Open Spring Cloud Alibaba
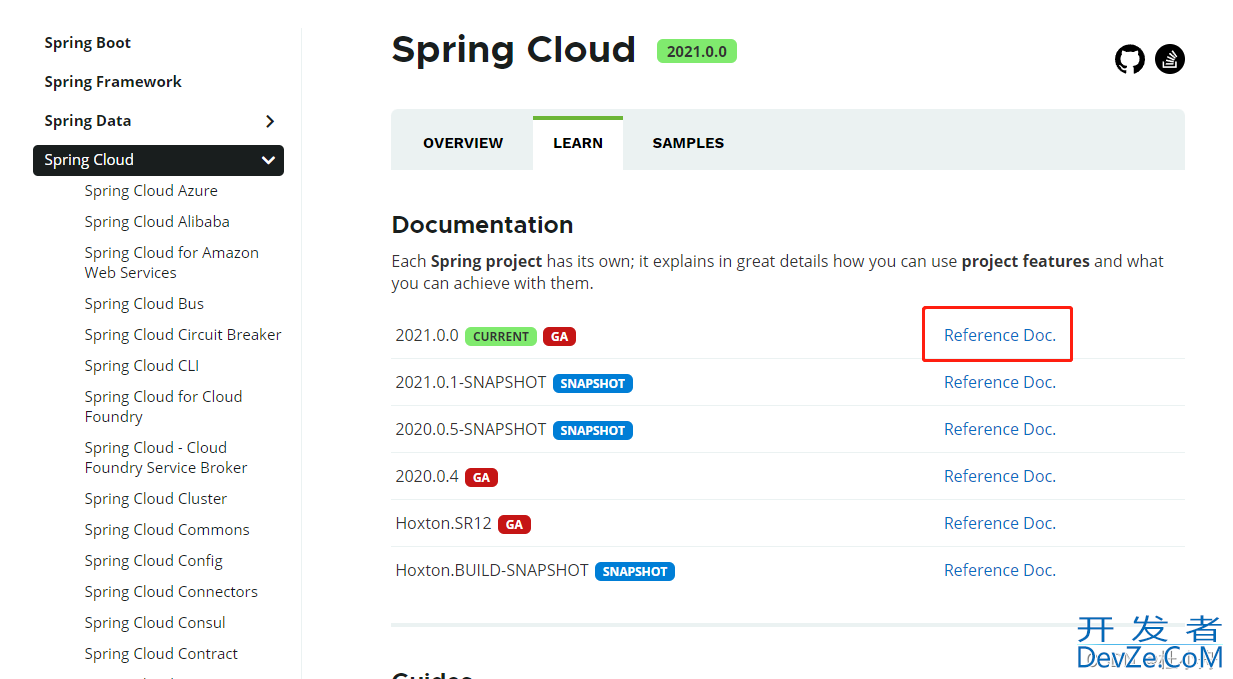Image resolution: width=1233 pixels, height=679 pixels. pos(157,222)
